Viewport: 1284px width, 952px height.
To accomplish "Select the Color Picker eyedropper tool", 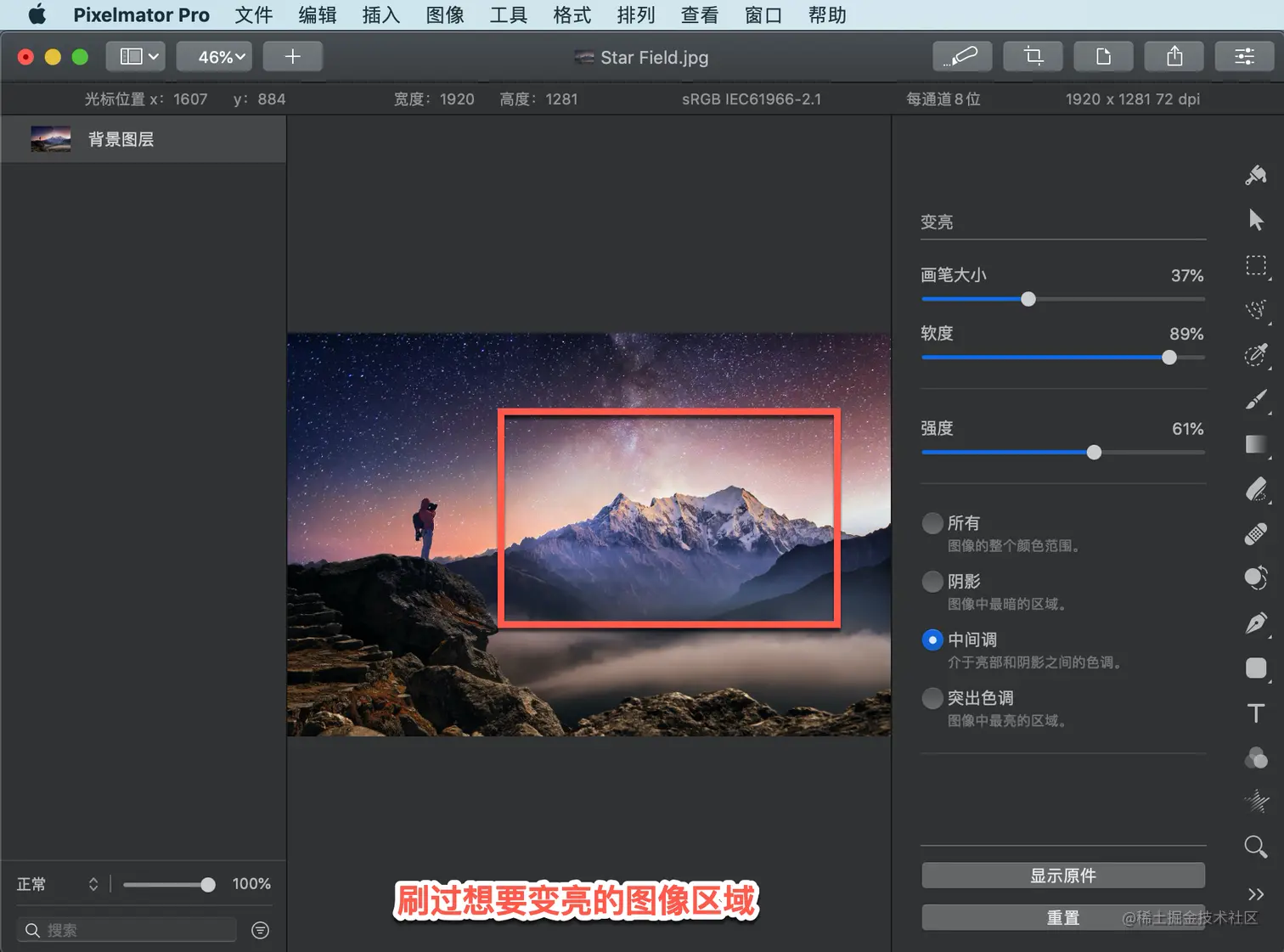I will (x=1256, y=354).
